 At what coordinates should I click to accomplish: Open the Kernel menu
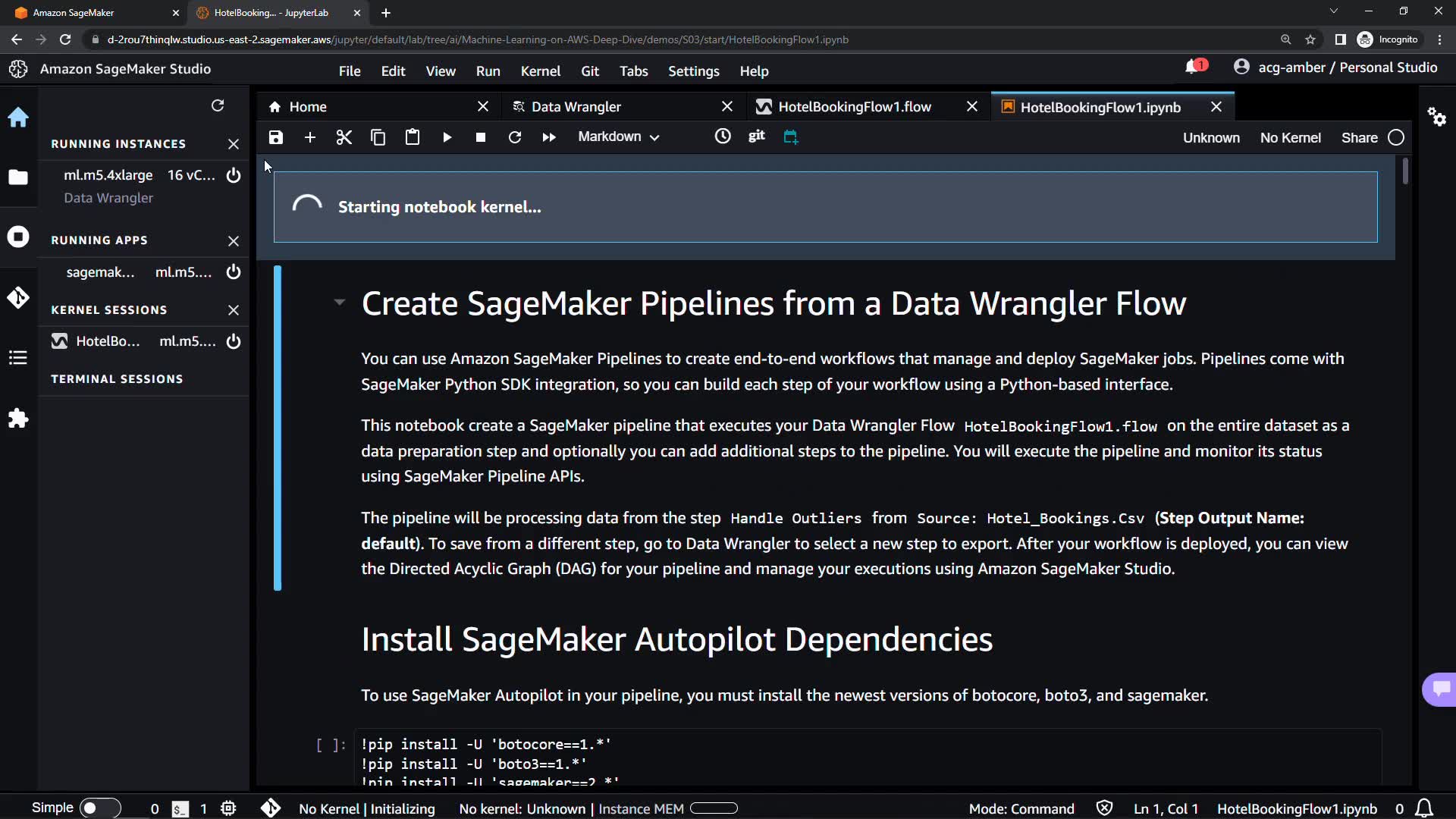[540, 71]
